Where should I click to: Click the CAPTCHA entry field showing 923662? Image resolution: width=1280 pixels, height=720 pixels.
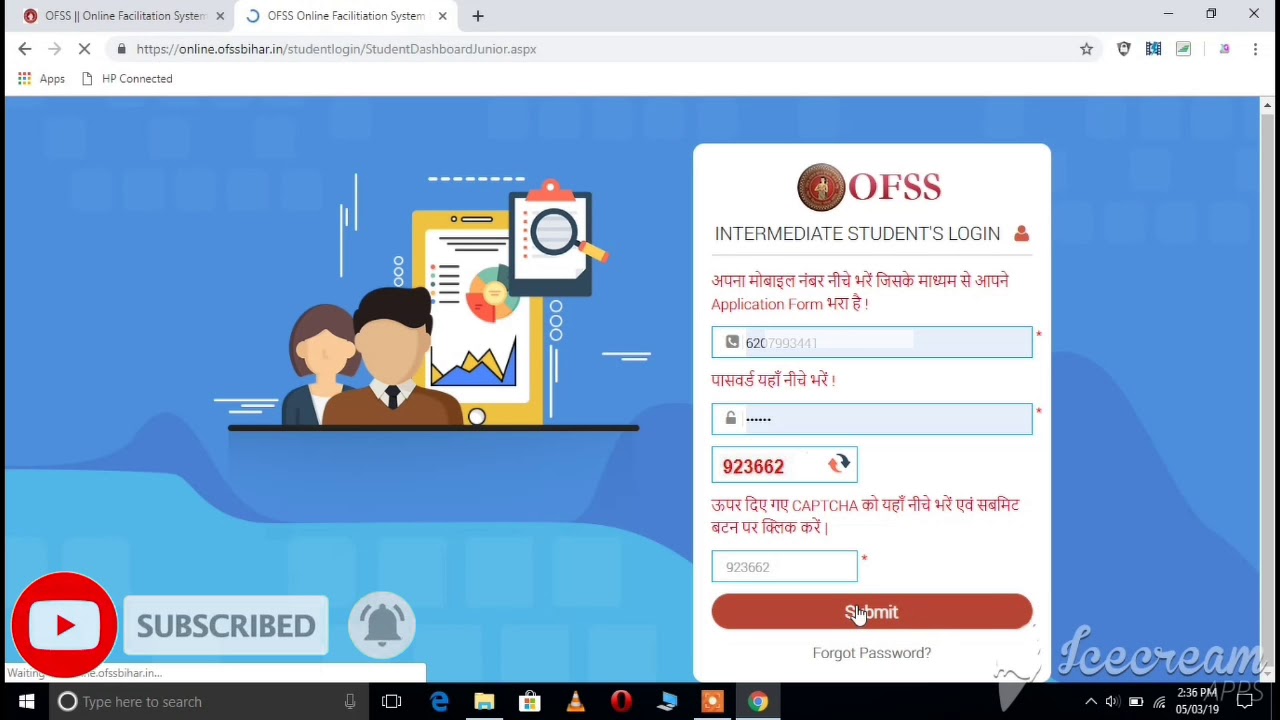pos(784,567)
